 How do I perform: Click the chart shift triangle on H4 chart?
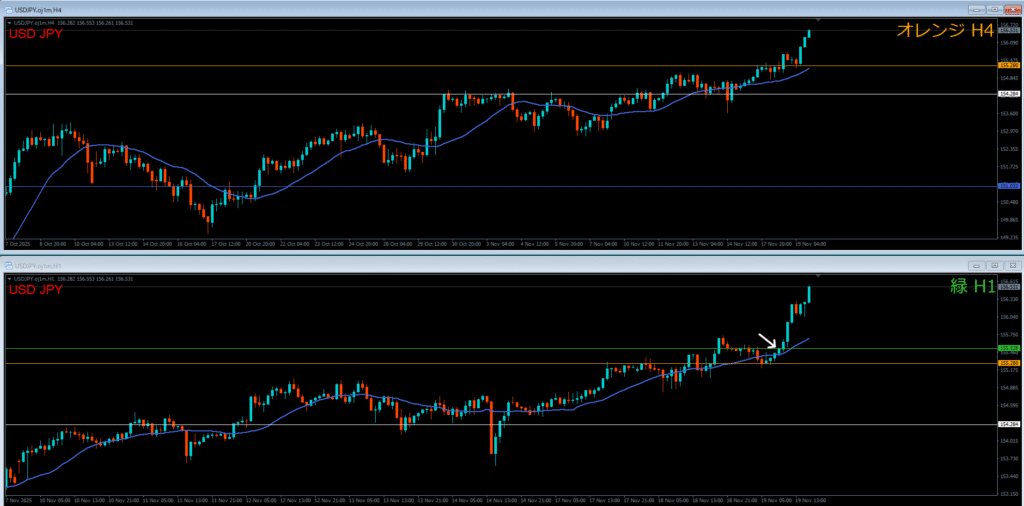coord(818,20)
